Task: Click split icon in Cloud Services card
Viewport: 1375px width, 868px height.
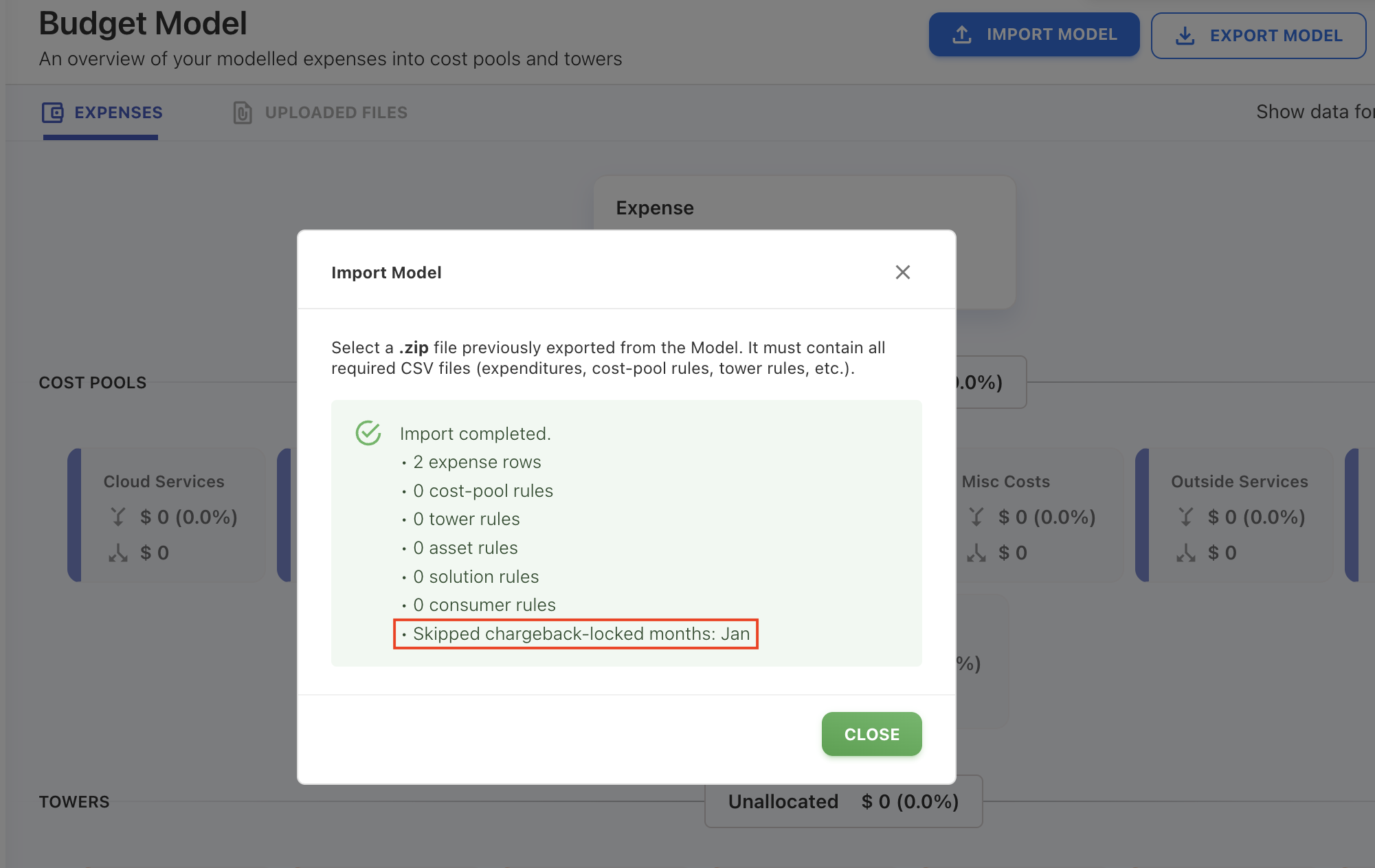Action: [x=118, y=553]
